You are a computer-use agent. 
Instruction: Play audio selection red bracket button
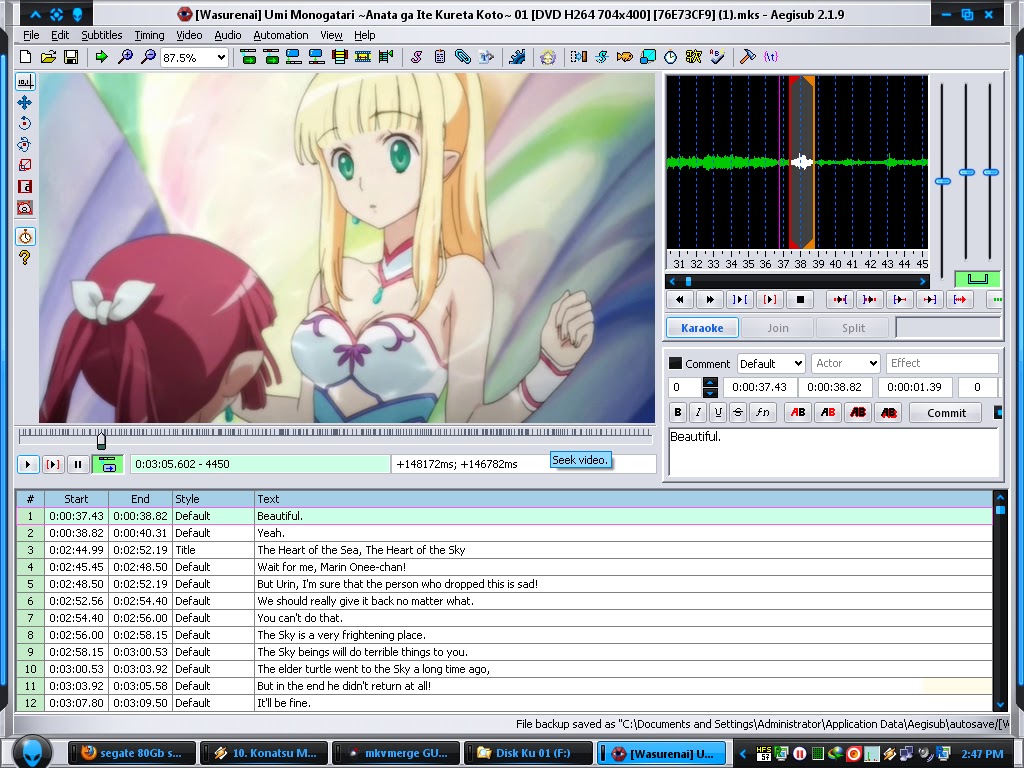click(770, 300)
